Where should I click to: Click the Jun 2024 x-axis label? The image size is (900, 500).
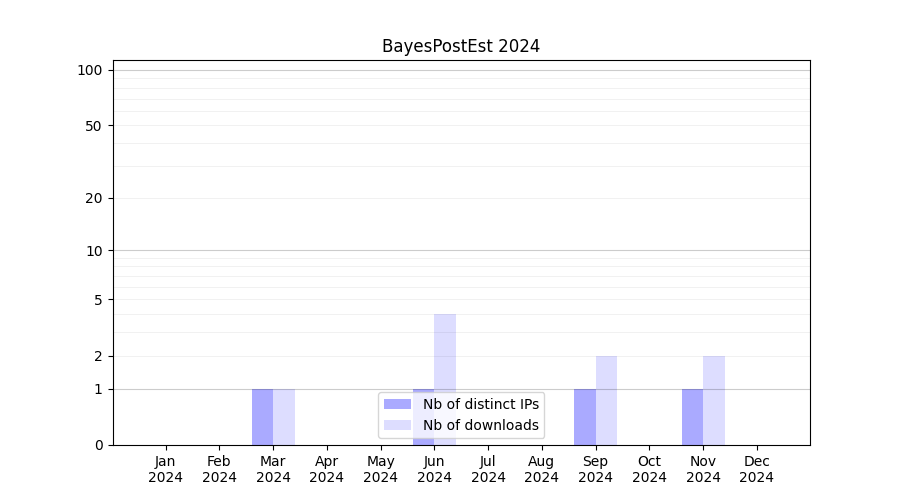[434, 469]
